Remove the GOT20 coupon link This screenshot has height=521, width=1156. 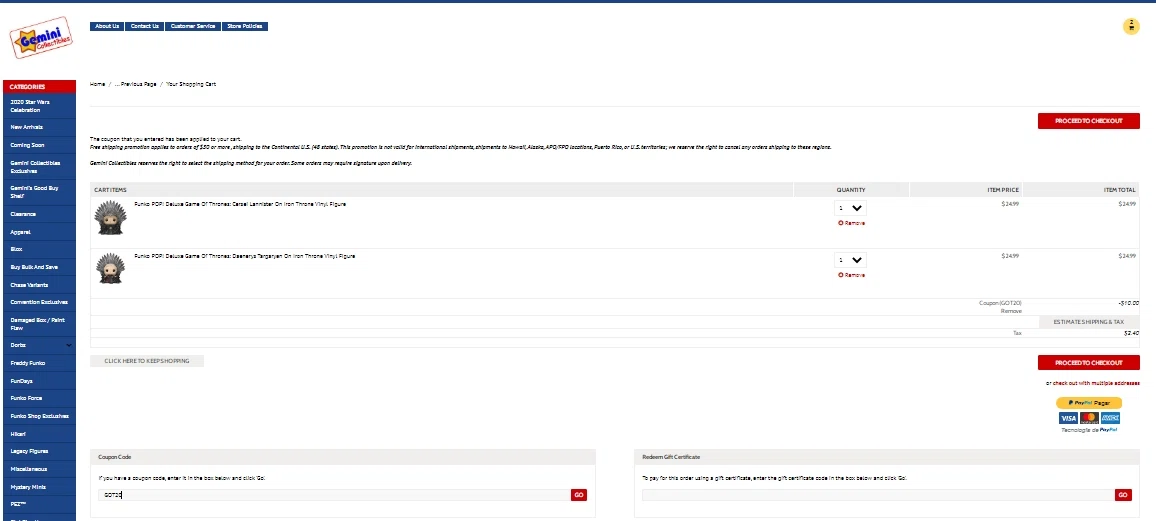(1011, 311)
